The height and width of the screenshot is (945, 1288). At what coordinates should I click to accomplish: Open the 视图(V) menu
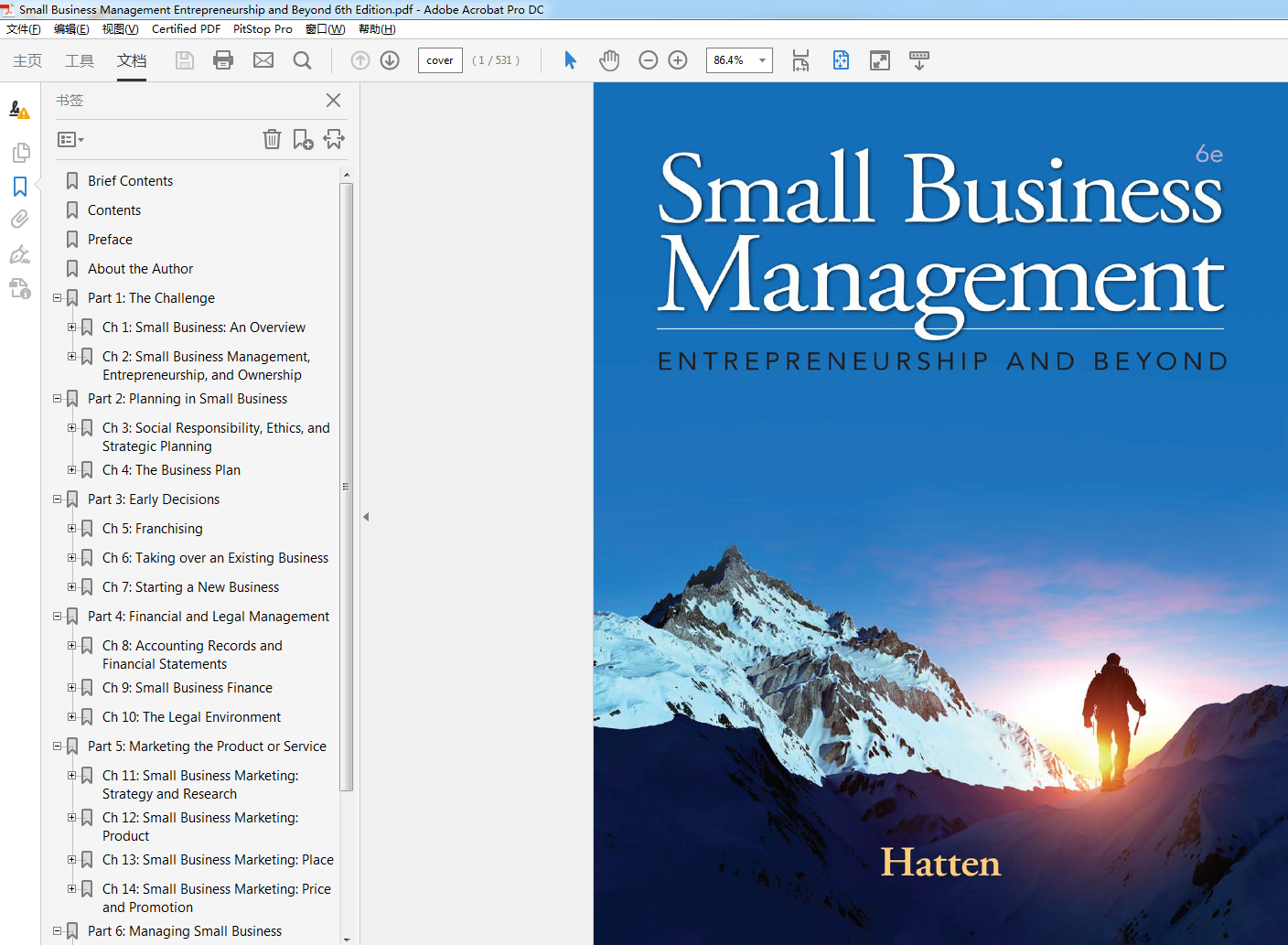pyautogui.click(x=120, y=29)
